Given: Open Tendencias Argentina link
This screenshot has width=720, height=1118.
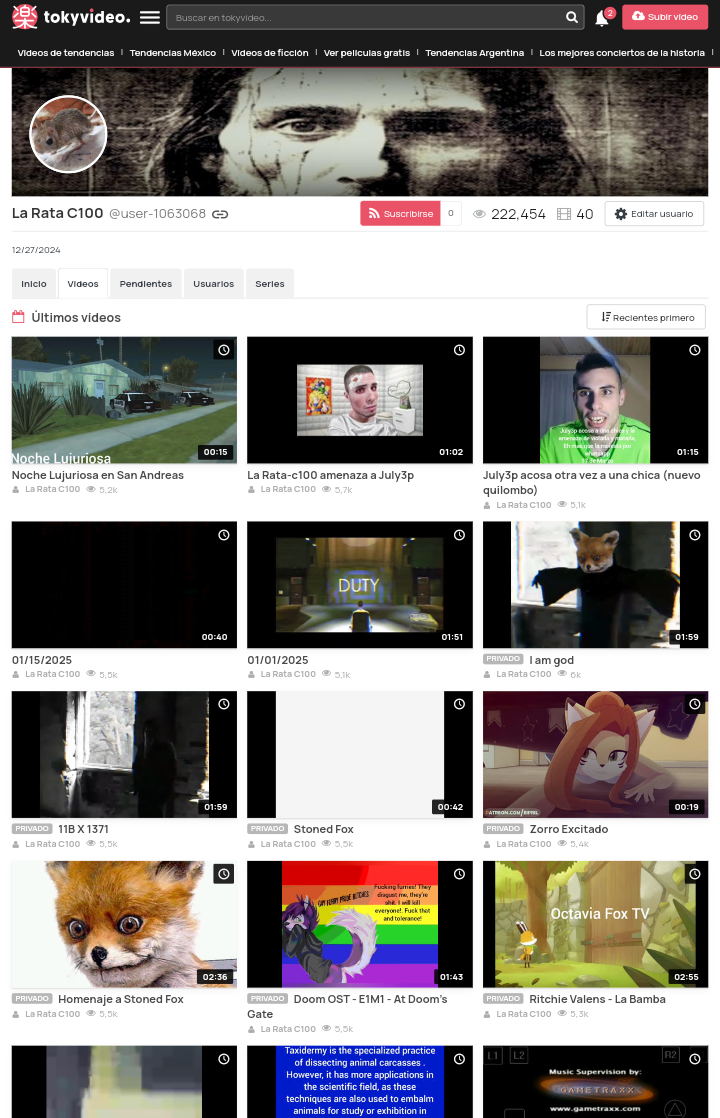Looking at the screenshot, I should [475, 53].
